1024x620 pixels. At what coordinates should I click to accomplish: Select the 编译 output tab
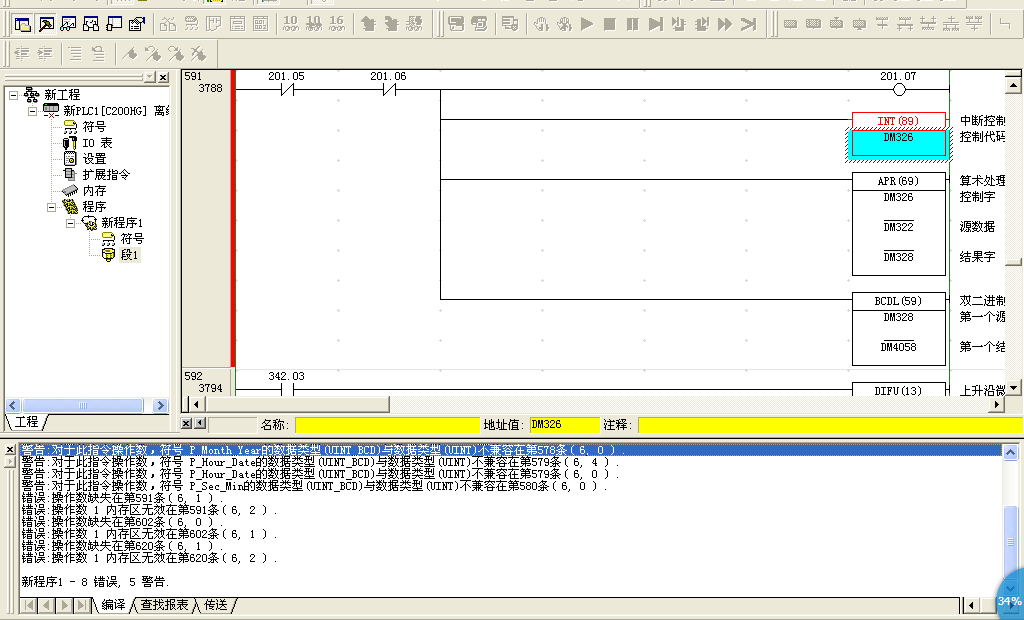113,605
